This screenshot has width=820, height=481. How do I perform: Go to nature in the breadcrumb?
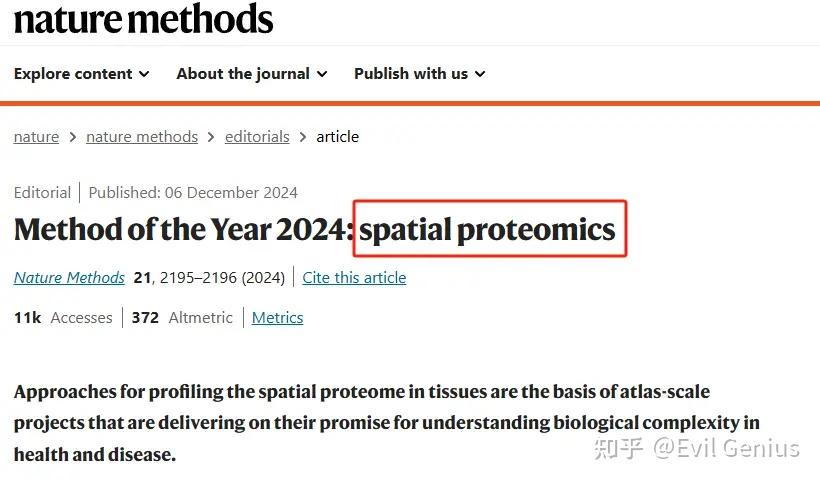click(36, 137)
